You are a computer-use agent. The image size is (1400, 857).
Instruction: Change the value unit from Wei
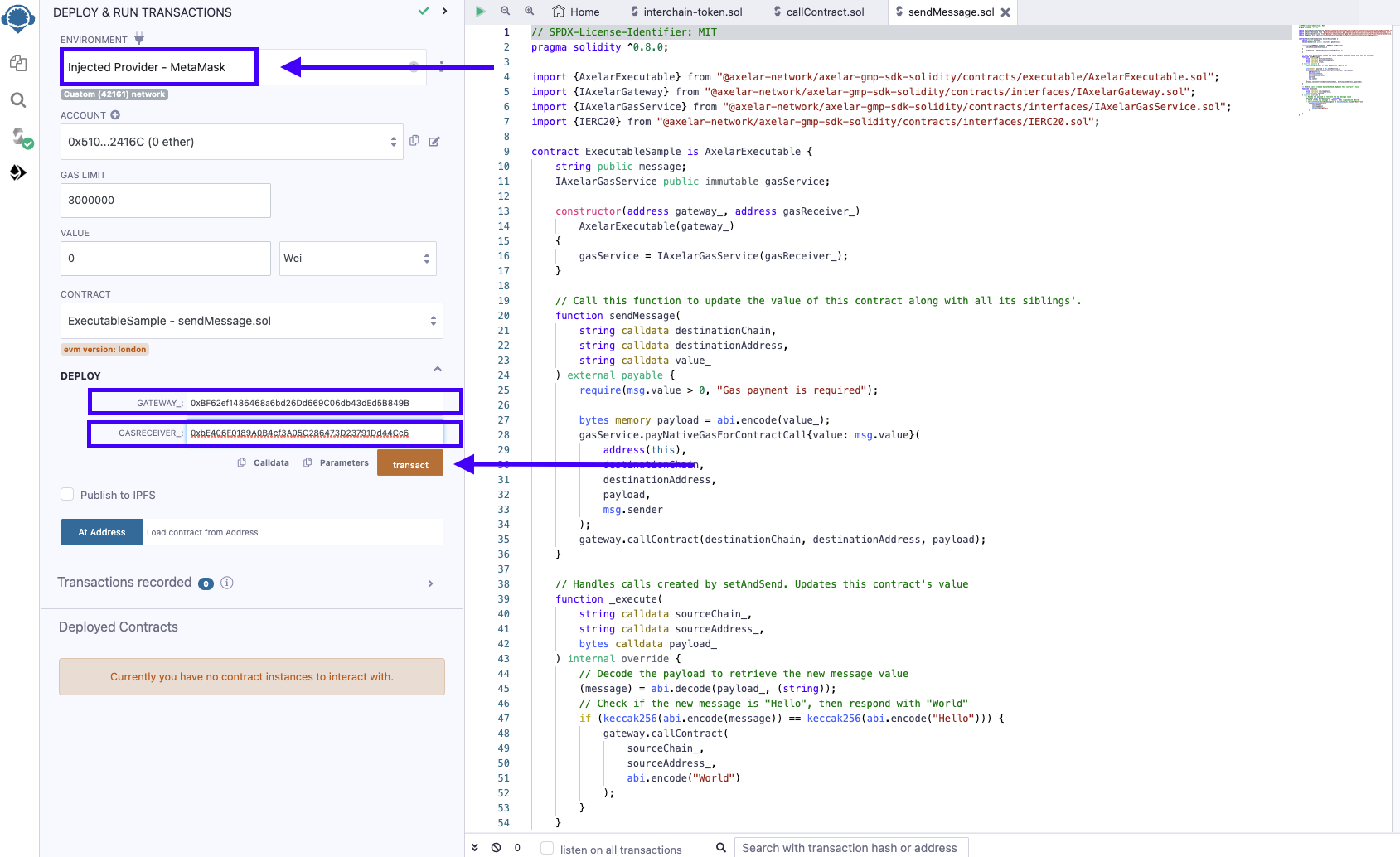point(357,258)
